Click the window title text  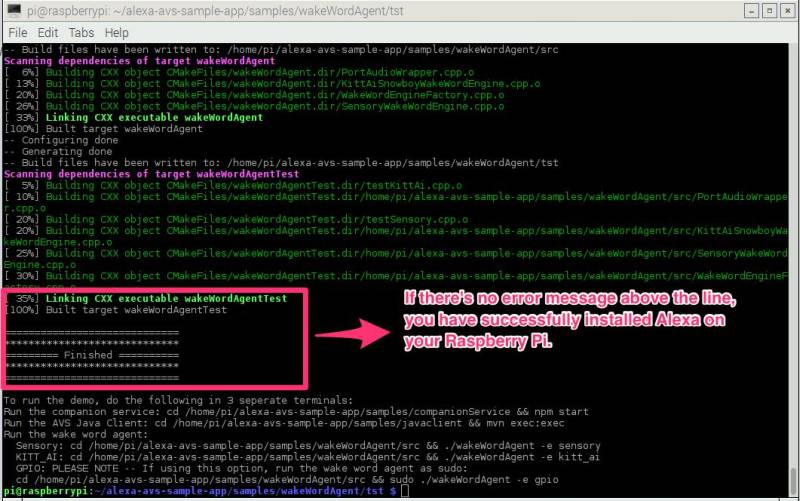215,11
